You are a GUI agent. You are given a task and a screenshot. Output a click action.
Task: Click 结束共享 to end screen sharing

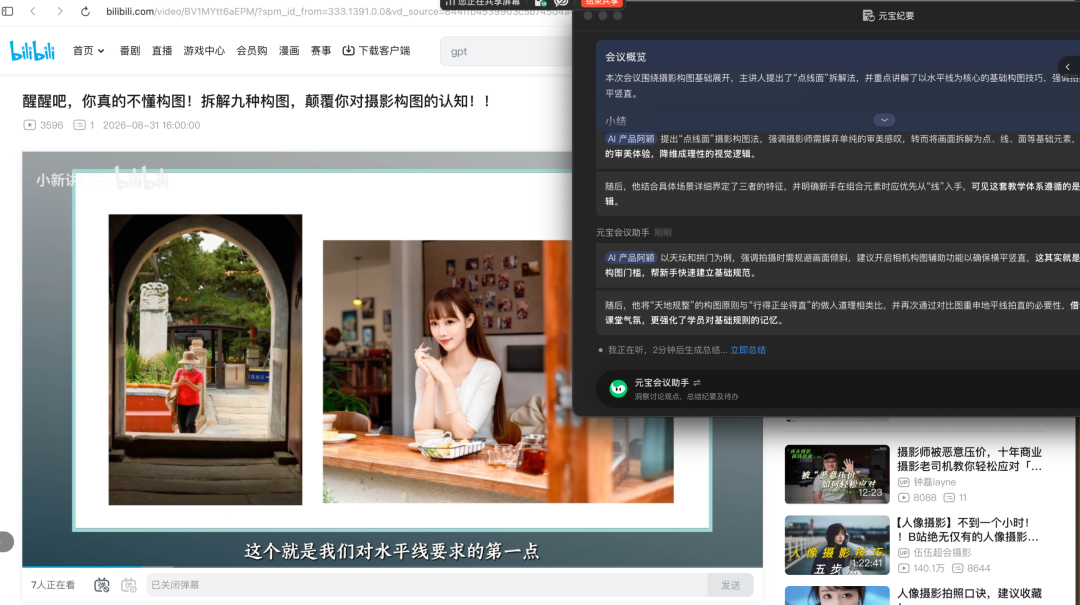pyautogui.click(x=601, y=3)
